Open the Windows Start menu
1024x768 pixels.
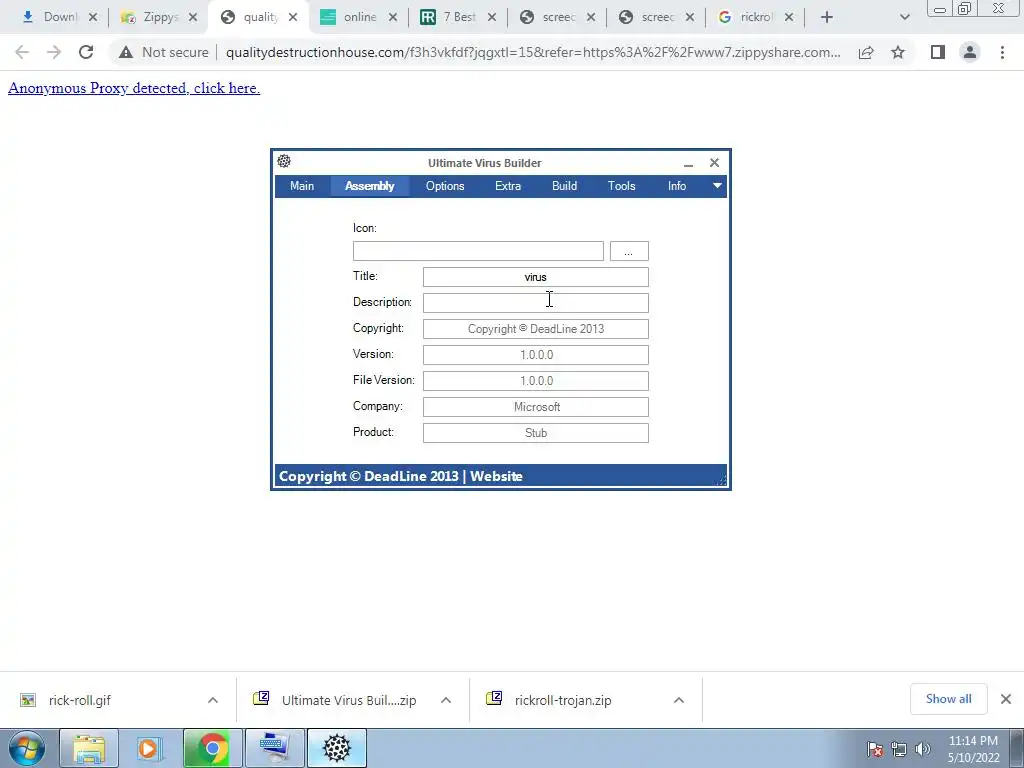point(27,748)
